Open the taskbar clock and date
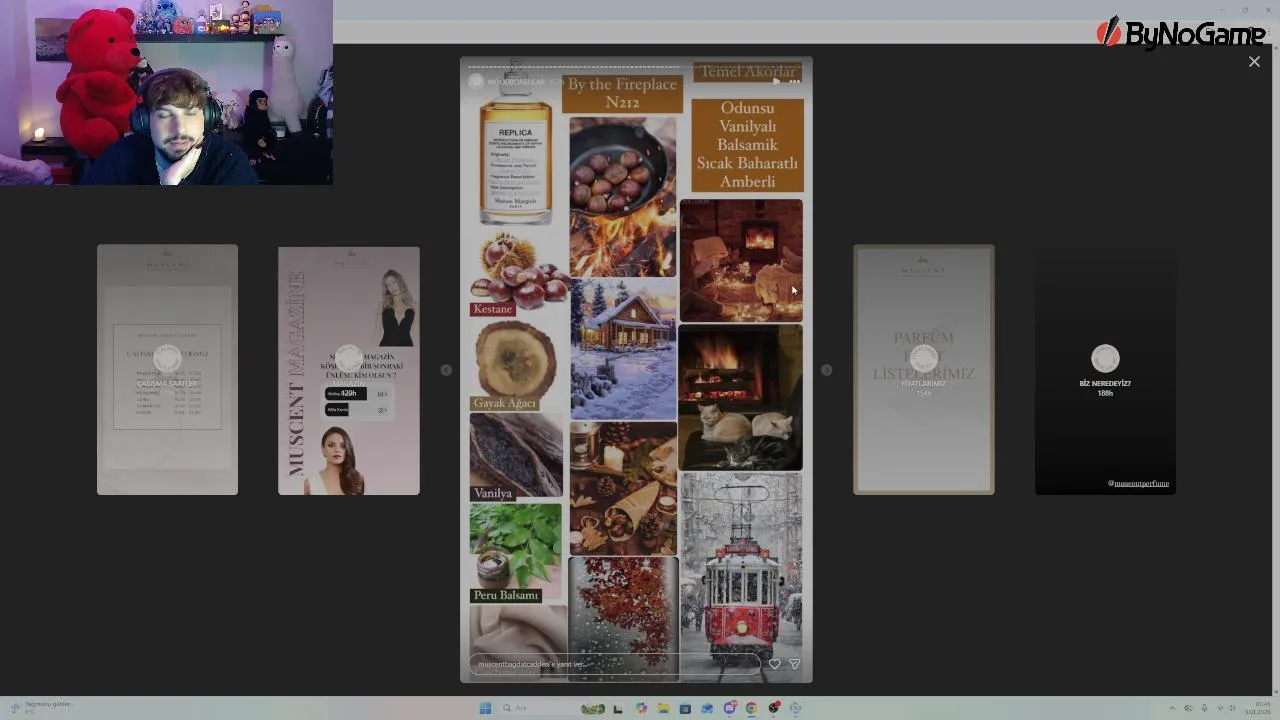Viewport: 1280px width, 720px height. tap(1258, 708)
